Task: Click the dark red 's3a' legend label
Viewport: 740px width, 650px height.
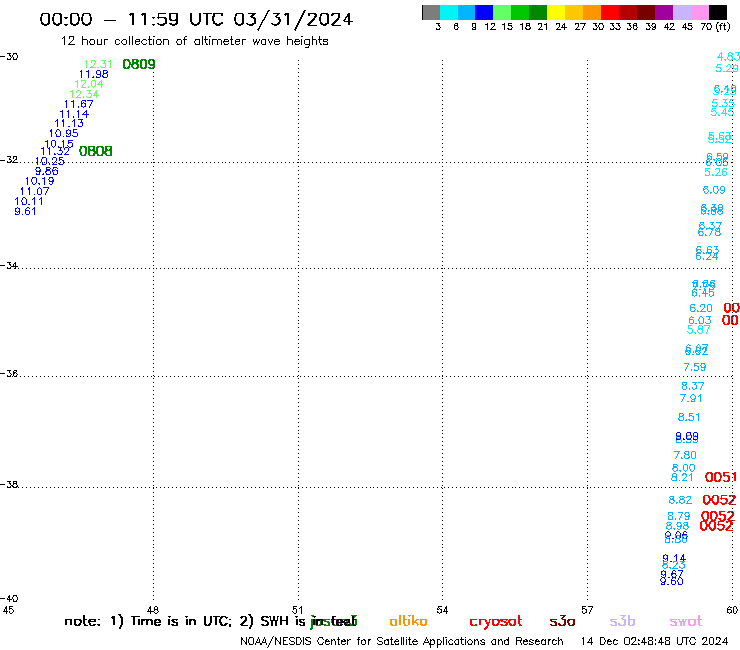Action: [x=563, y=621]
